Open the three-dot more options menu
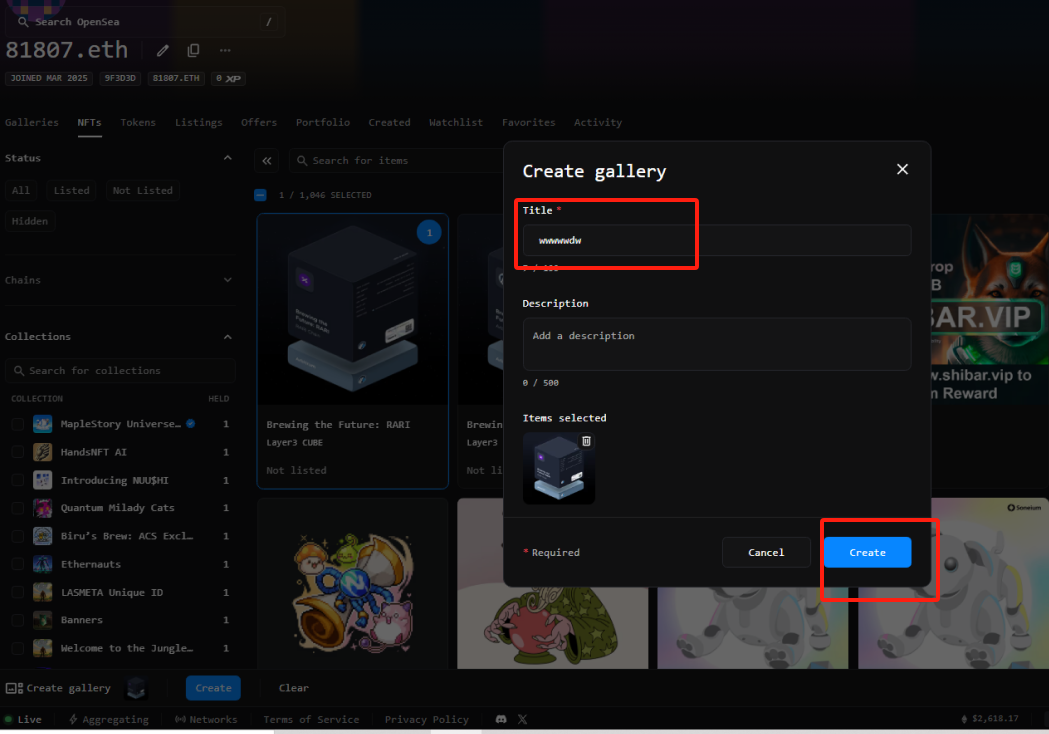This screenshot has height=734, width=1049. (x=225, y=50)
